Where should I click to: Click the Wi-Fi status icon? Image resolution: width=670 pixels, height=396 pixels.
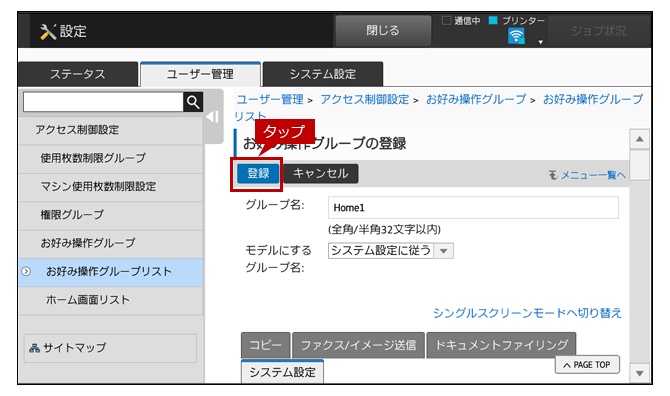(x=516, y=36)
